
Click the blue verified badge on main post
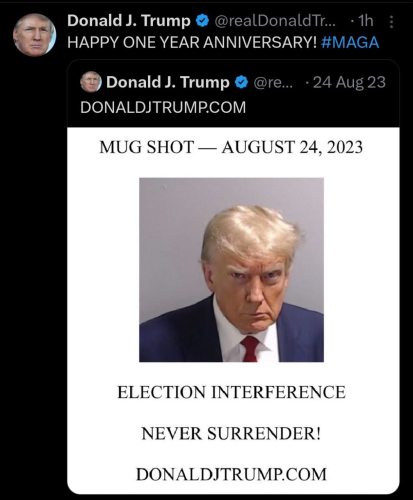coord(202,21)
